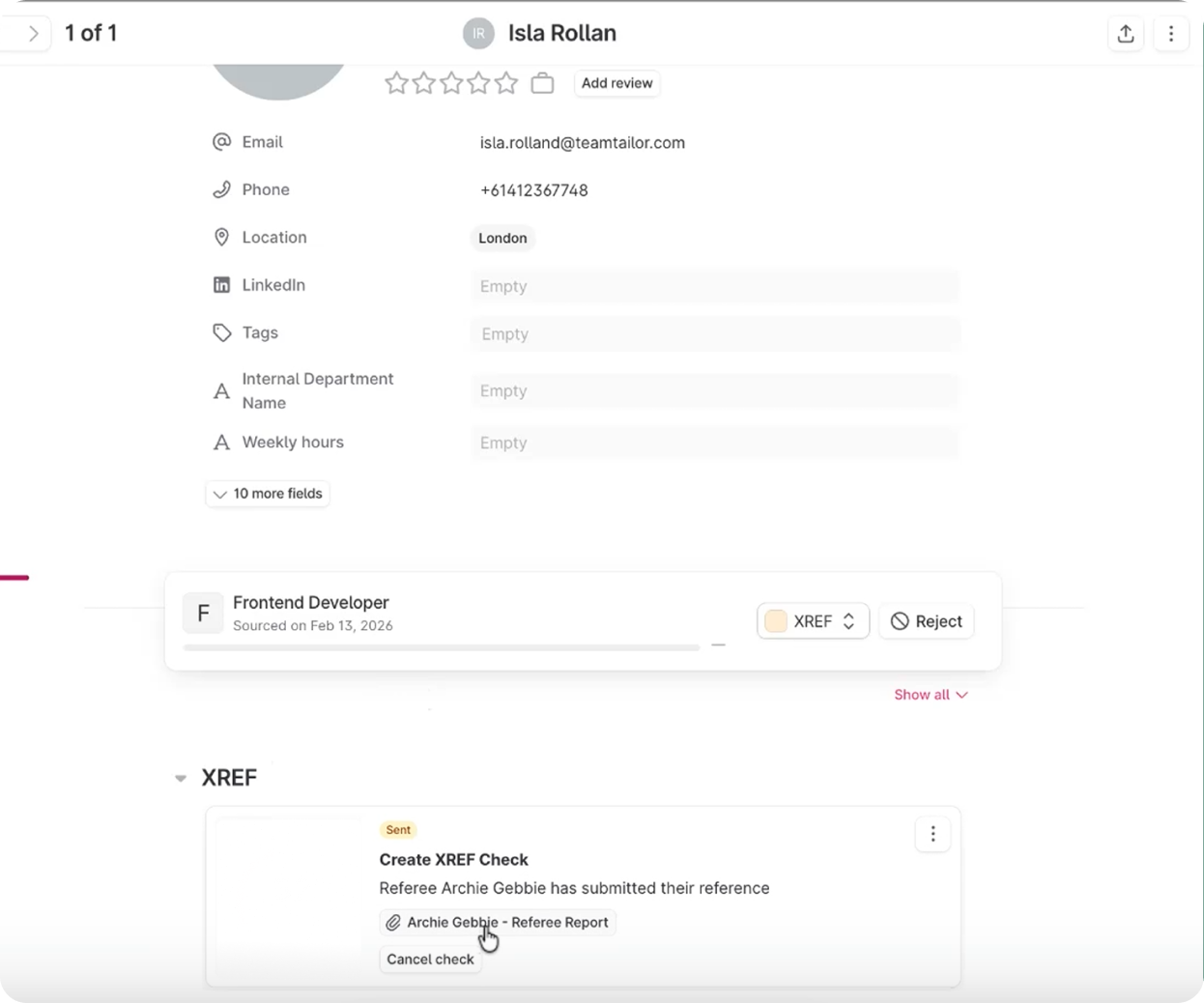Screen dimensions: 1204x1003
Task: Click the paperclip on the referee report attachment
Action: [394, 922]
